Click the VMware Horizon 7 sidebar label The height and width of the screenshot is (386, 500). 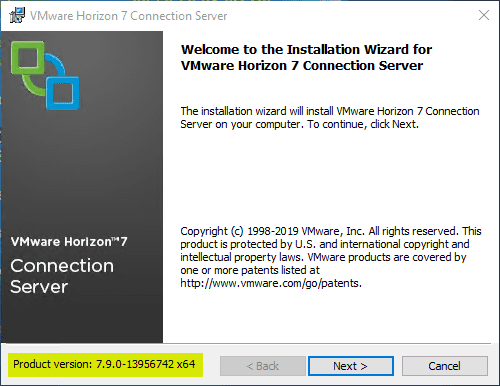click(69, 242)
